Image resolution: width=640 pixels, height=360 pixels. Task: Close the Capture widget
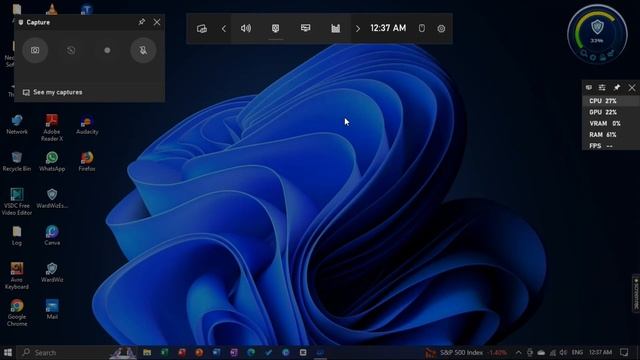coord(157,22)
